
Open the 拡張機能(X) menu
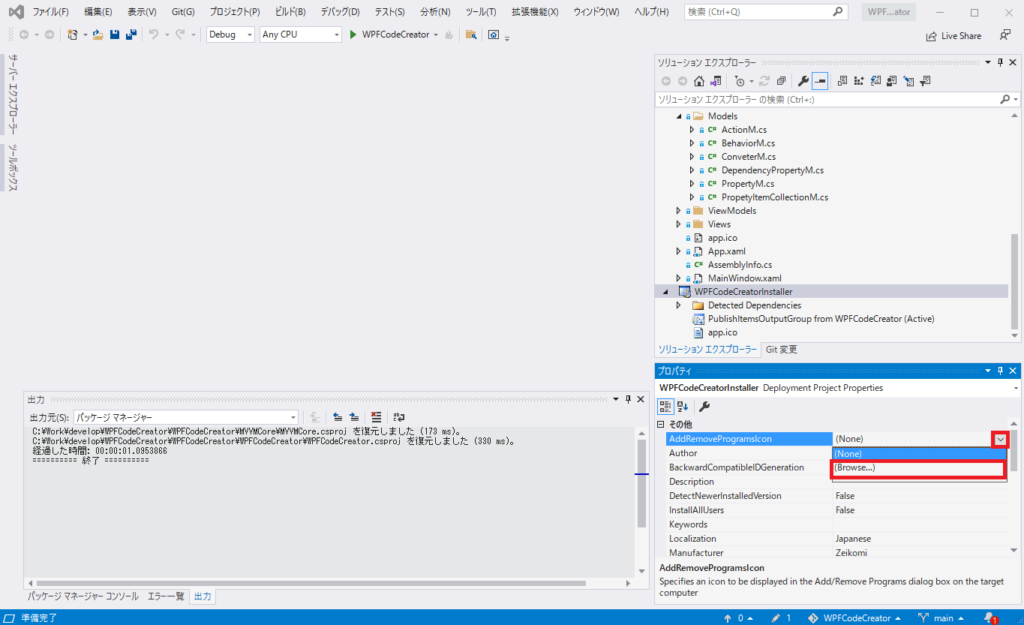coord(535,12)
